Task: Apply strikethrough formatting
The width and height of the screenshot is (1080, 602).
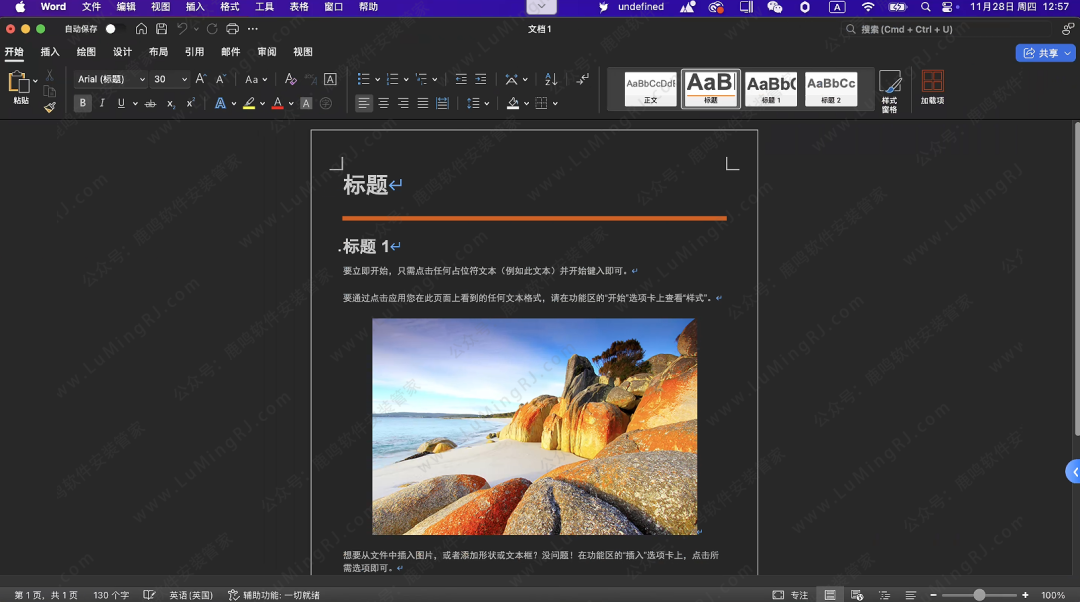Action: click(150, 103)
